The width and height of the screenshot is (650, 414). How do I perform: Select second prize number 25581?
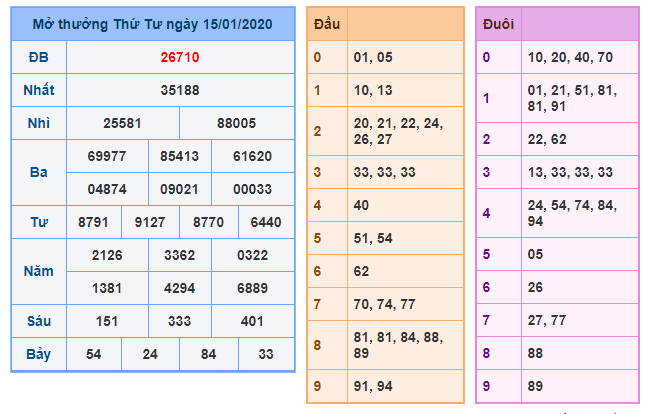122,123
